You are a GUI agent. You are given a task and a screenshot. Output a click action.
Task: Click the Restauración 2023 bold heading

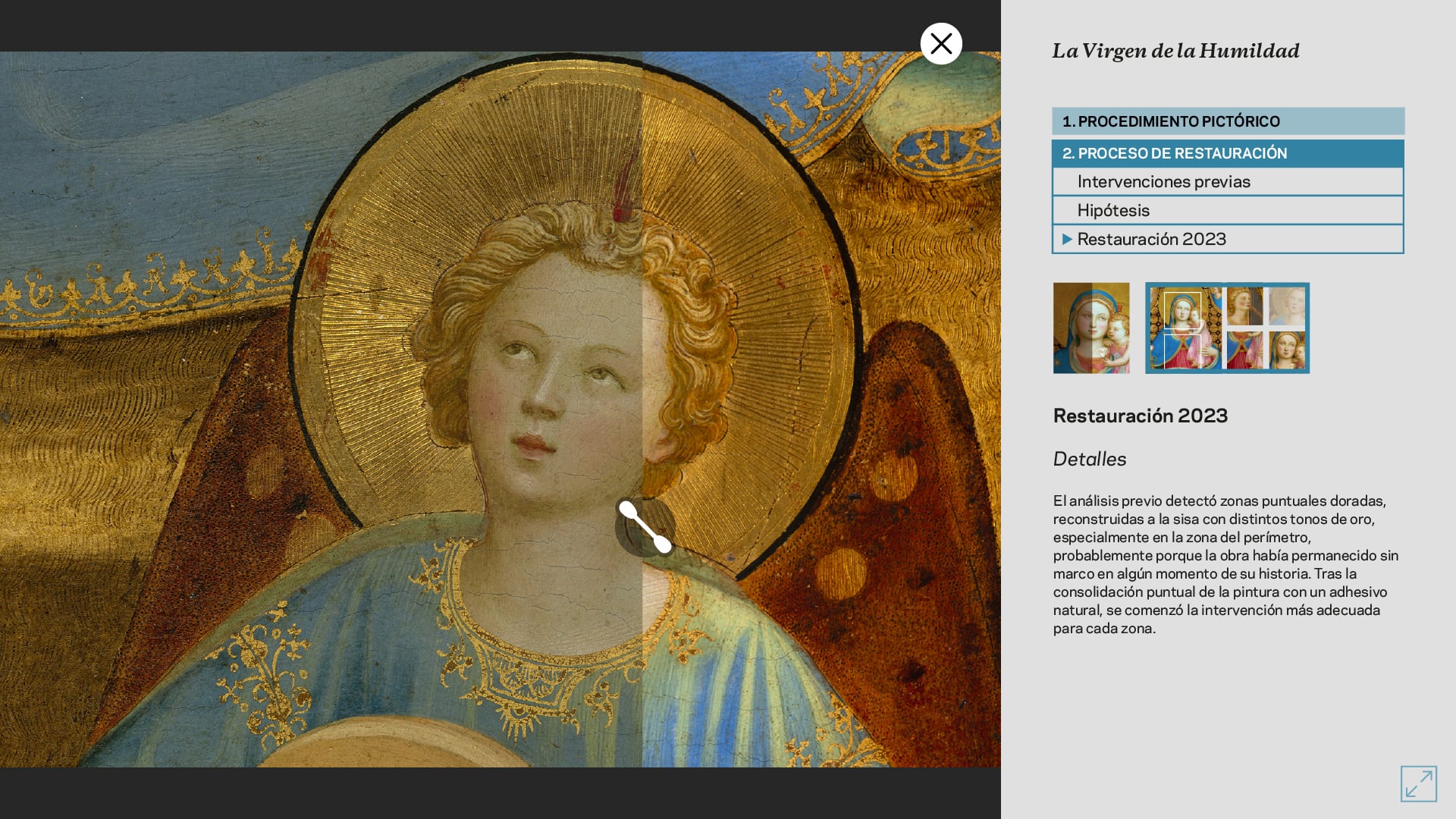point(1141,416)
